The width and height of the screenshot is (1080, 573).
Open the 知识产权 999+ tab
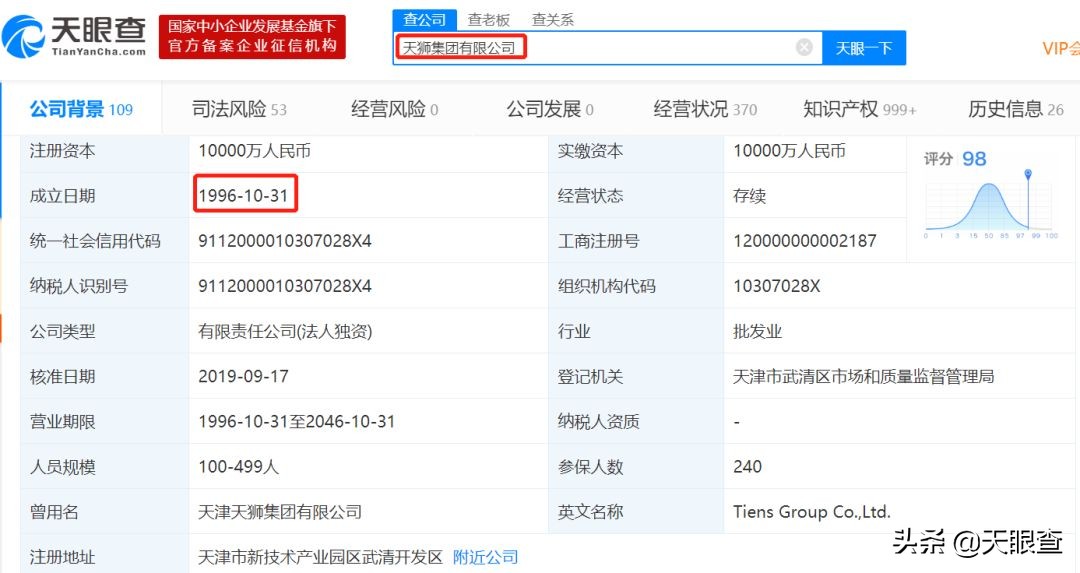click(x=860, y=109)
